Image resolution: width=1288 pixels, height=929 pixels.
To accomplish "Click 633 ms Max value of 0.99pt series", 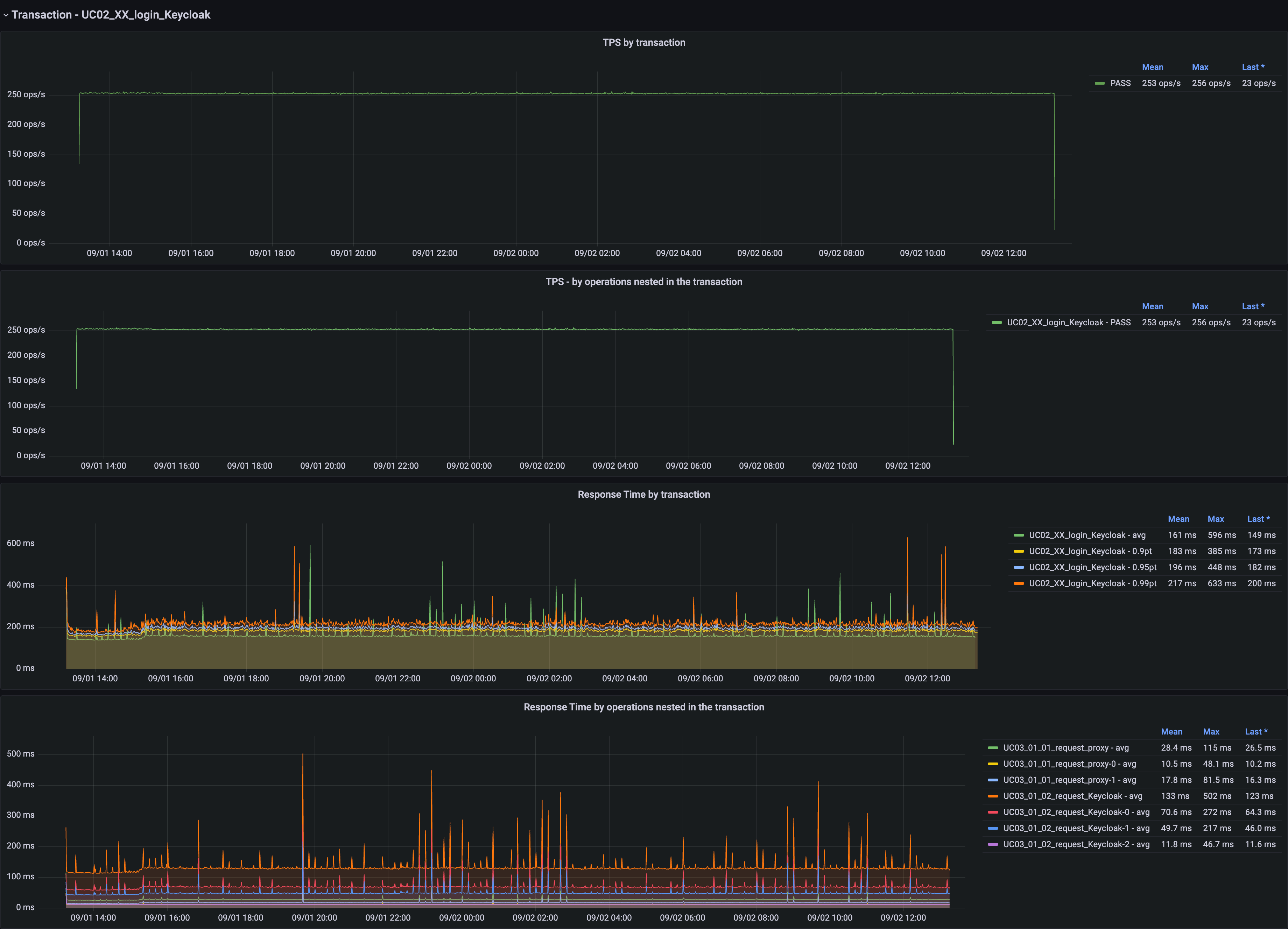I will [x=1222, y=583].
